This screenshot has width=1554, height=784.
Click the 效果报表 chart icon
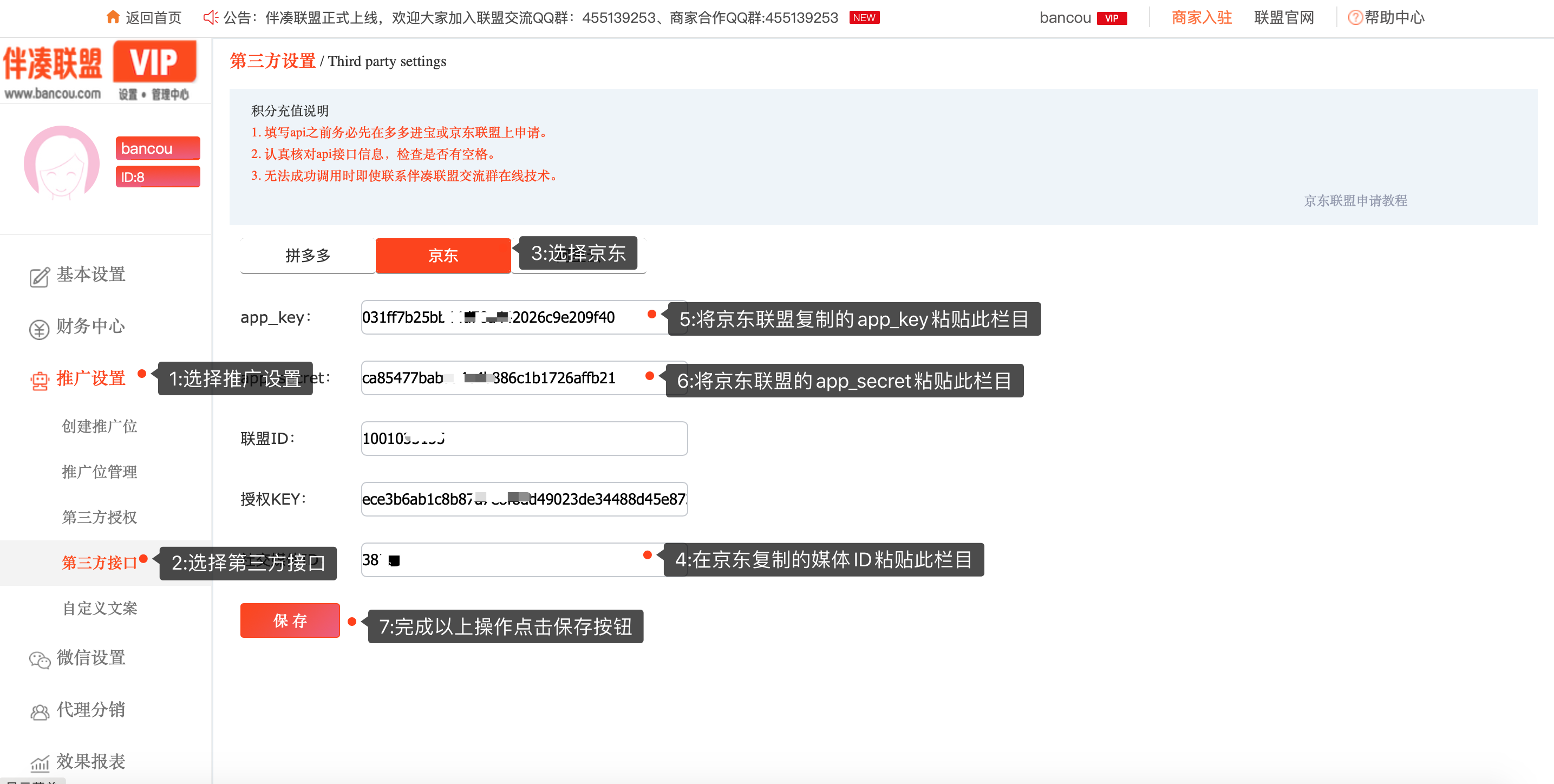pos(39,763)
